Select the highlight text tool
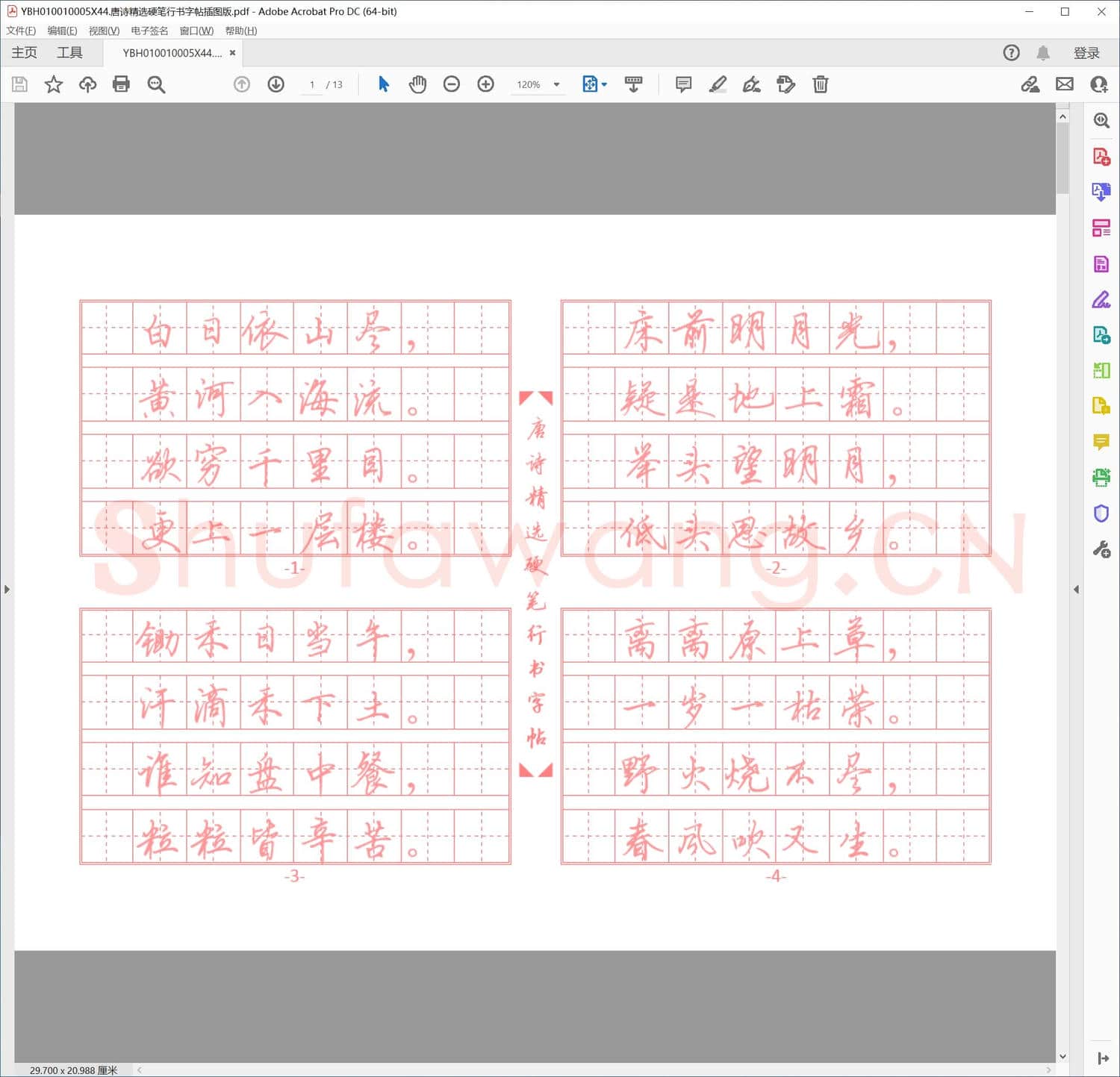The width and height of the screenshot is (1120, 1077). pyautogui.click(x=718, y=84)
